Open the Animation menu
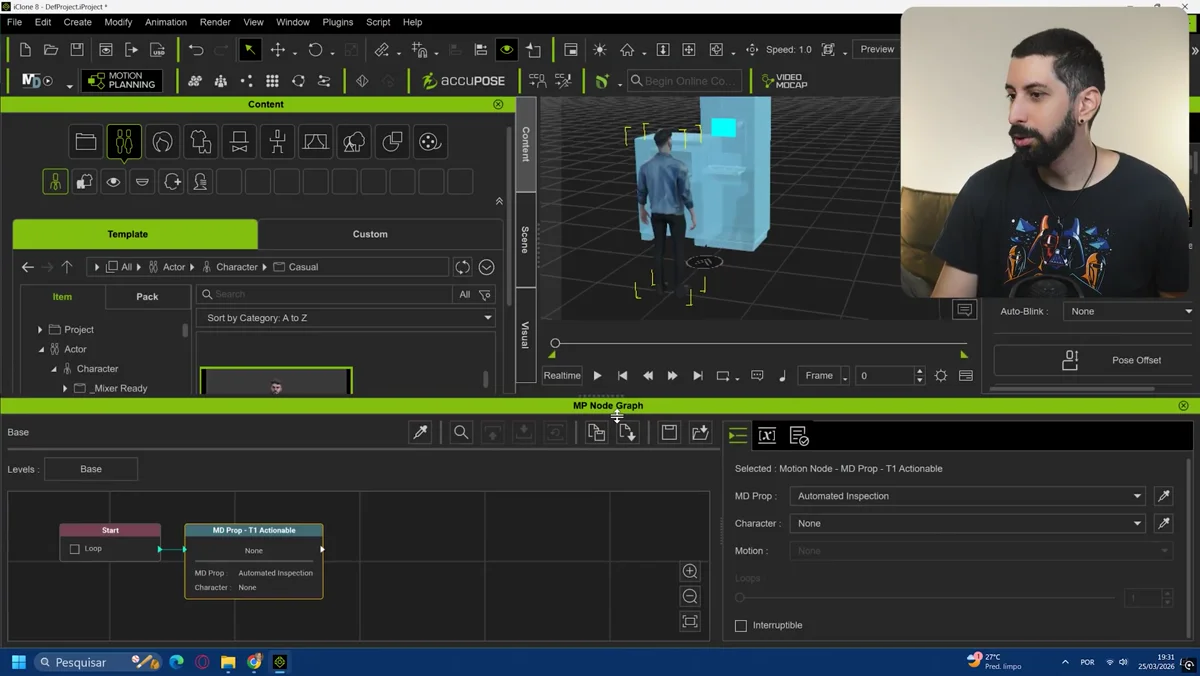 coord(166,22)
